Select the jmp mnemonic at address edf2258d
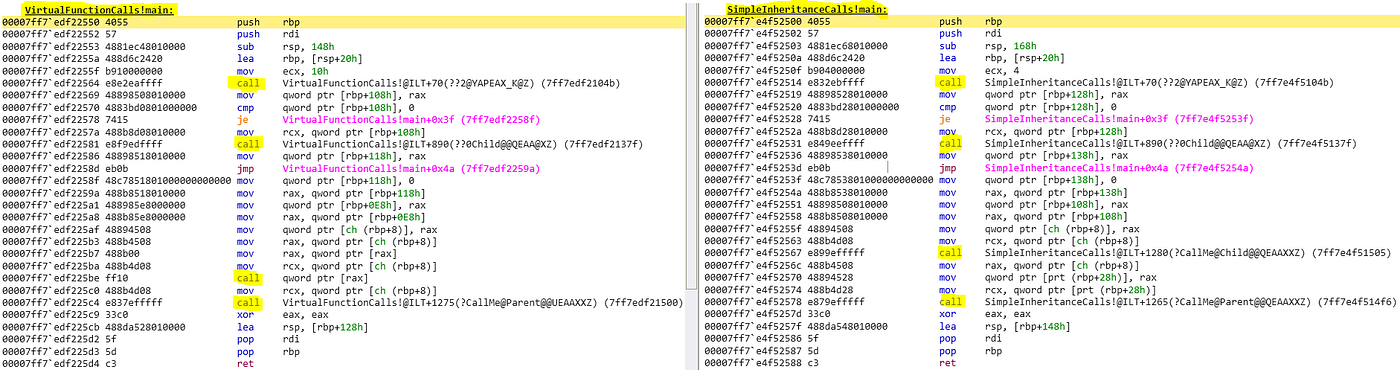Image resolution: width=1400 pixels, height=370 pixels. 244,168
